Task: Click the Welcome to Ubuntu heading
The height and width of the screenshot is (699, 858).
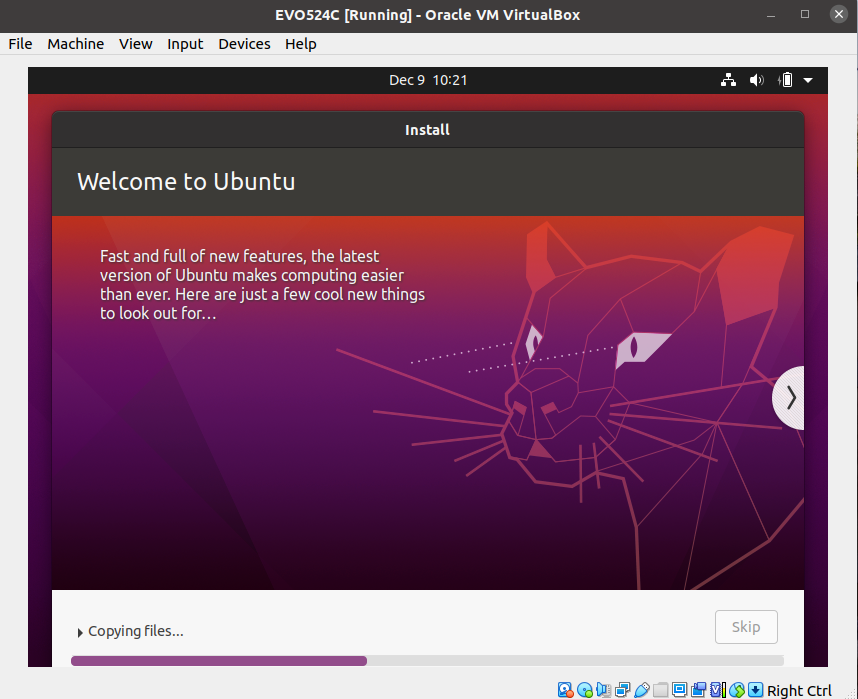Action: pyautogui.click(x=186, y=182)
